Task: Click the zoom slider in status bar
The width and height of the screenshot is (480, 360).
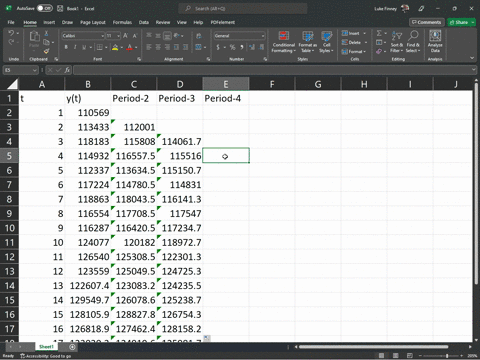Action: [x=442, y=356]
